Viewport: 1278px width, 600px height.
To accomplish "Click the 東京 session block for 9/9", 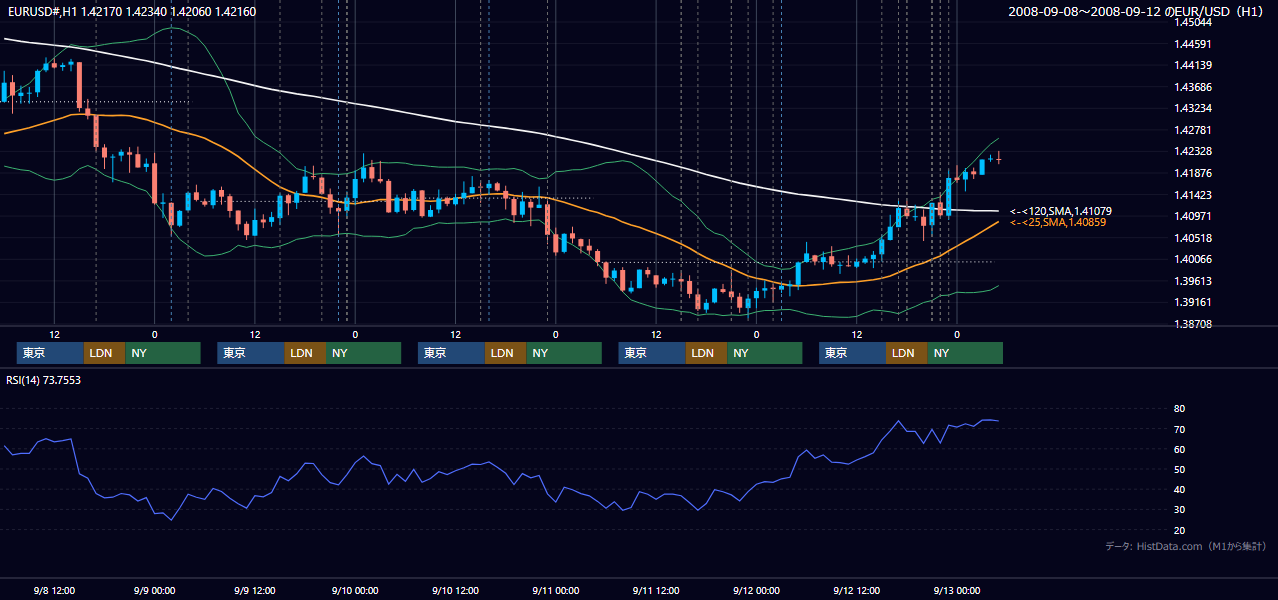I will (x=251, y=353).
